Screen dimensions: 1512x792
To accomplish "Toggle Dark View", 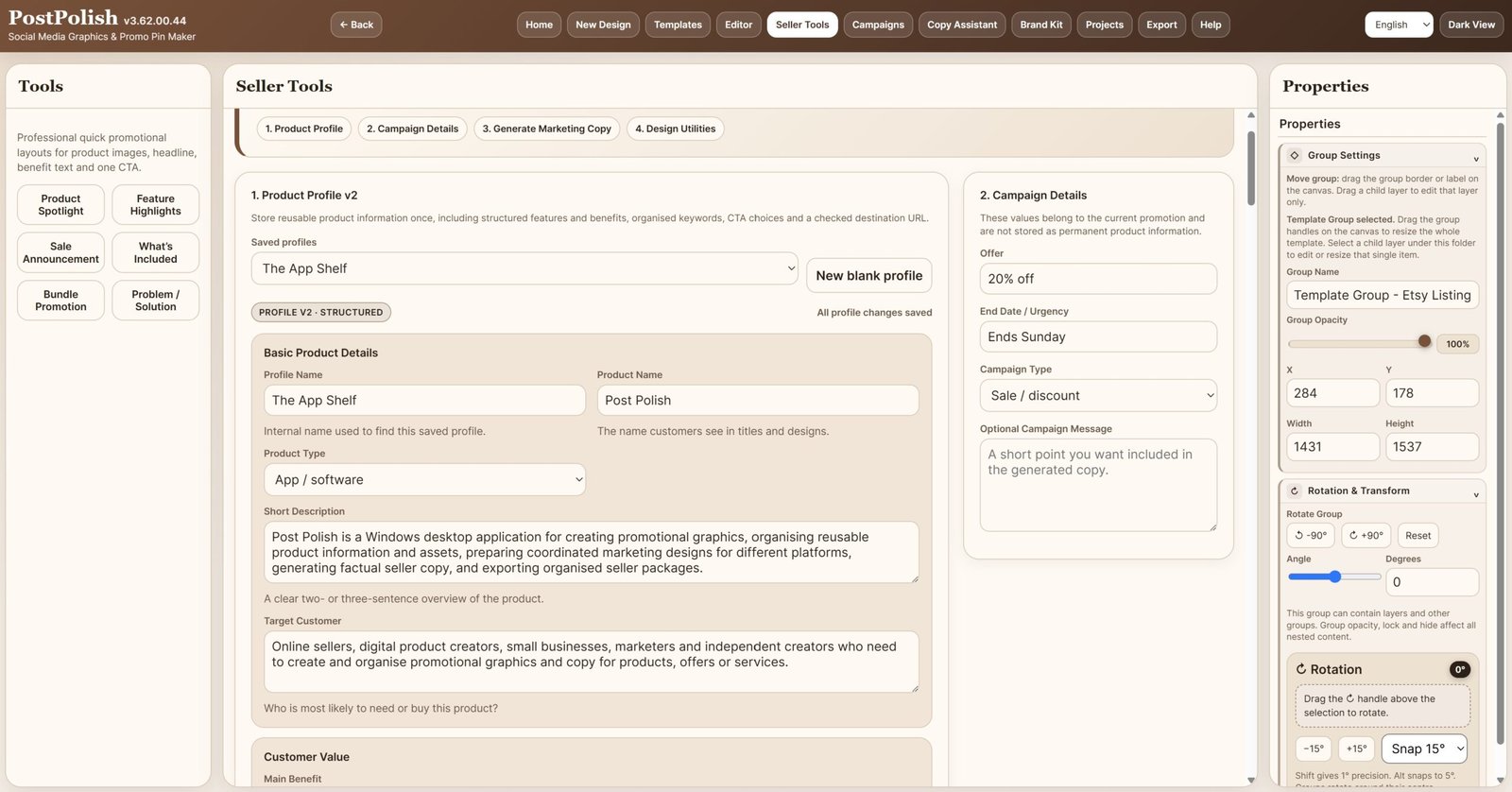I will (x=1471, y=25).
